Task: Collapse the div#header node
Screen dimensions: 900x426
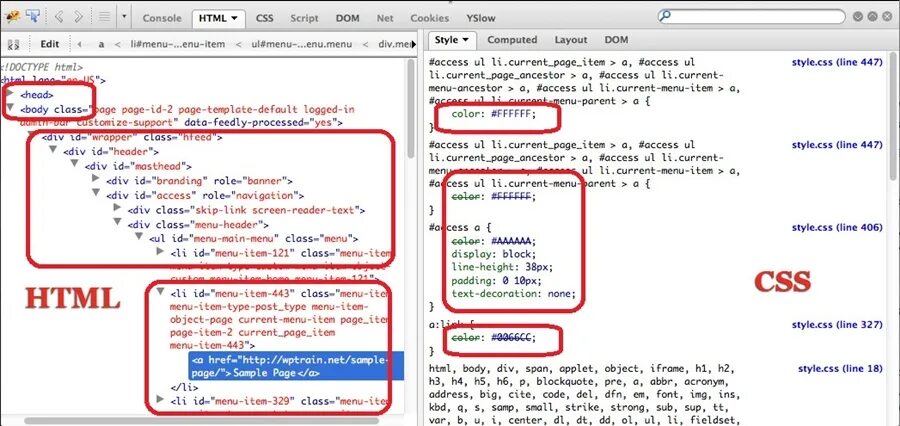Action: 53,149
